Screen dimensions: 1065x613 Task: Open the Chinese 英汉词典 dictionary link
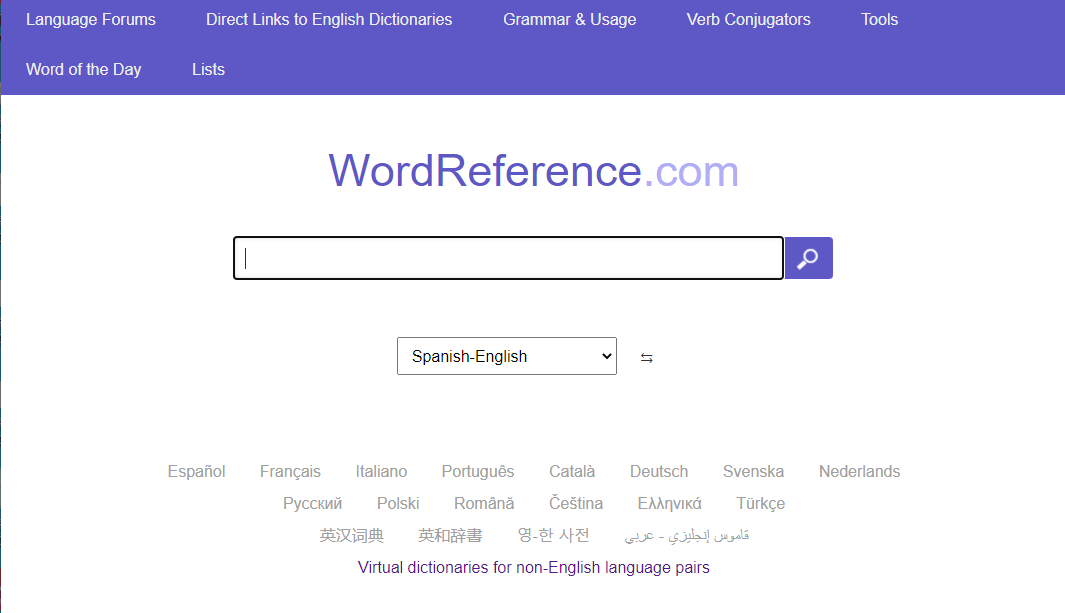[352, 535]
